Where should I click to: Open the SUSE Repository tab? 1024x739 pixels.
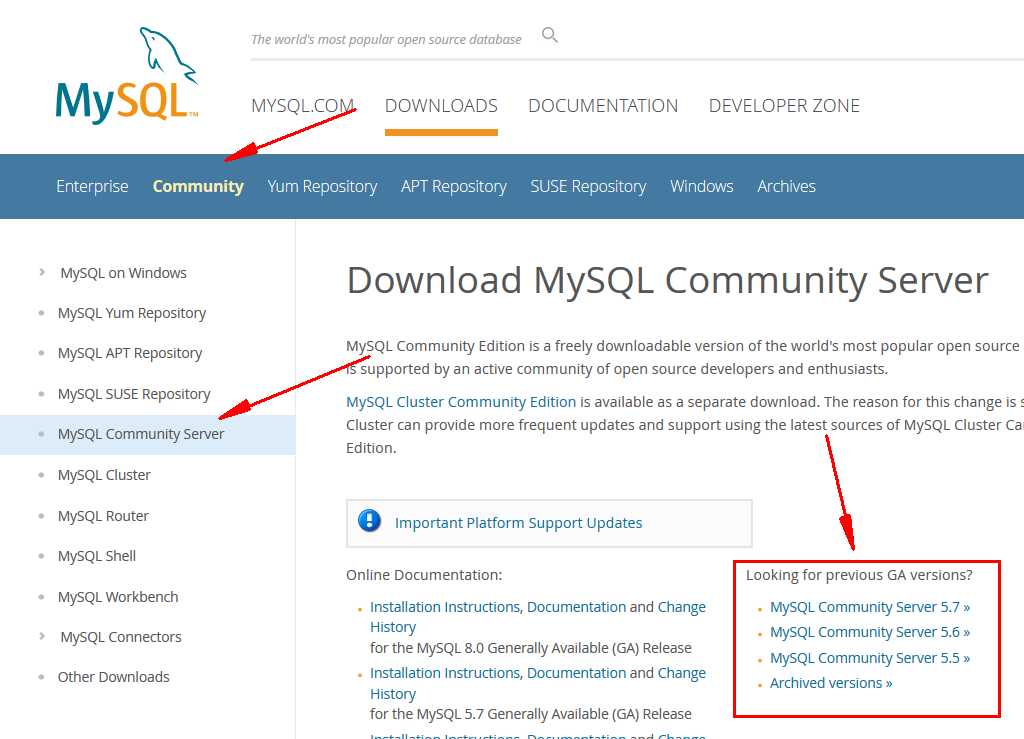pos(588,186)
